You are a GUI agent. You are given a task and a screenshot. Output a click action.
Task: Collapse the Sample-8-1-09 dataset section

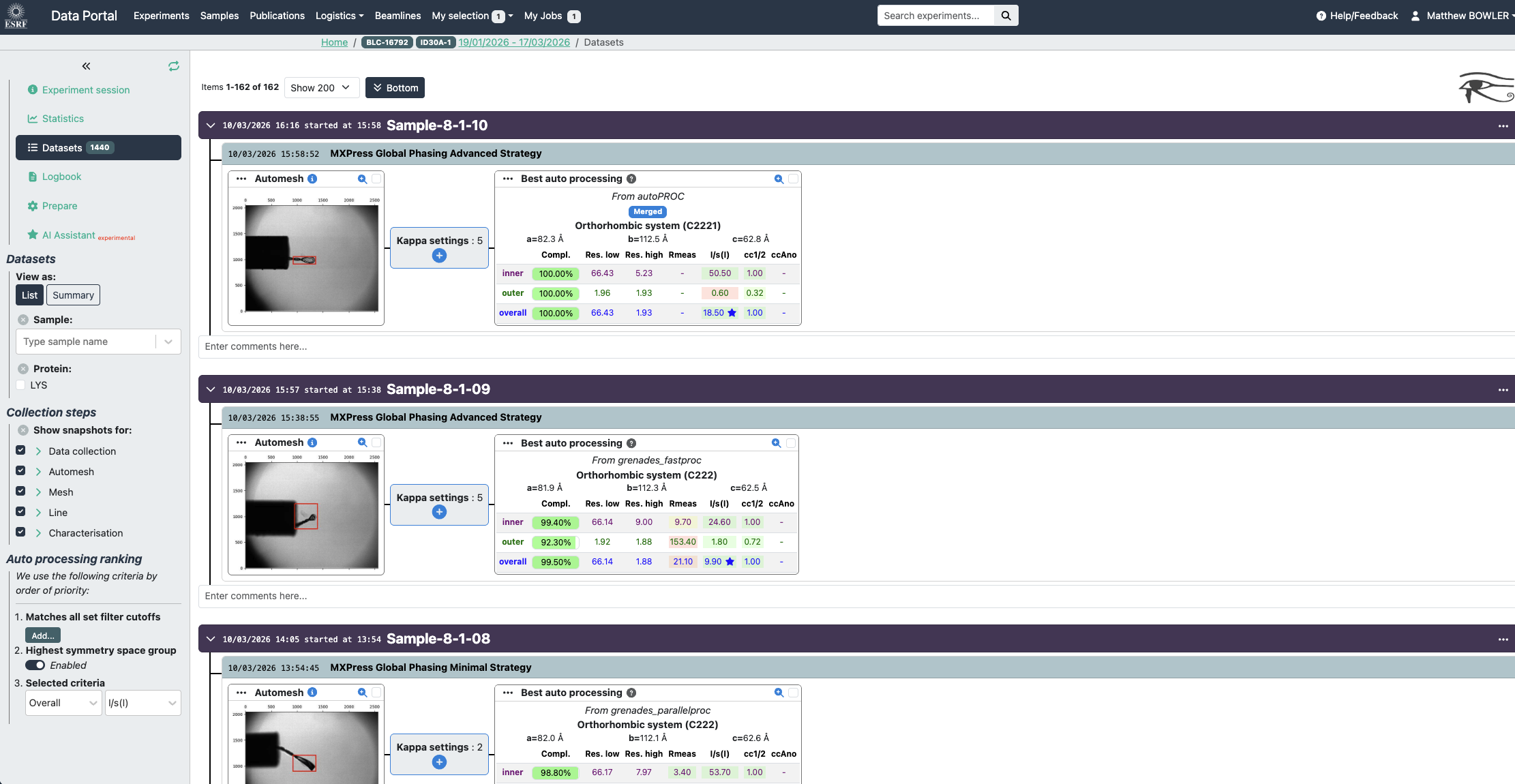point(211,389)
